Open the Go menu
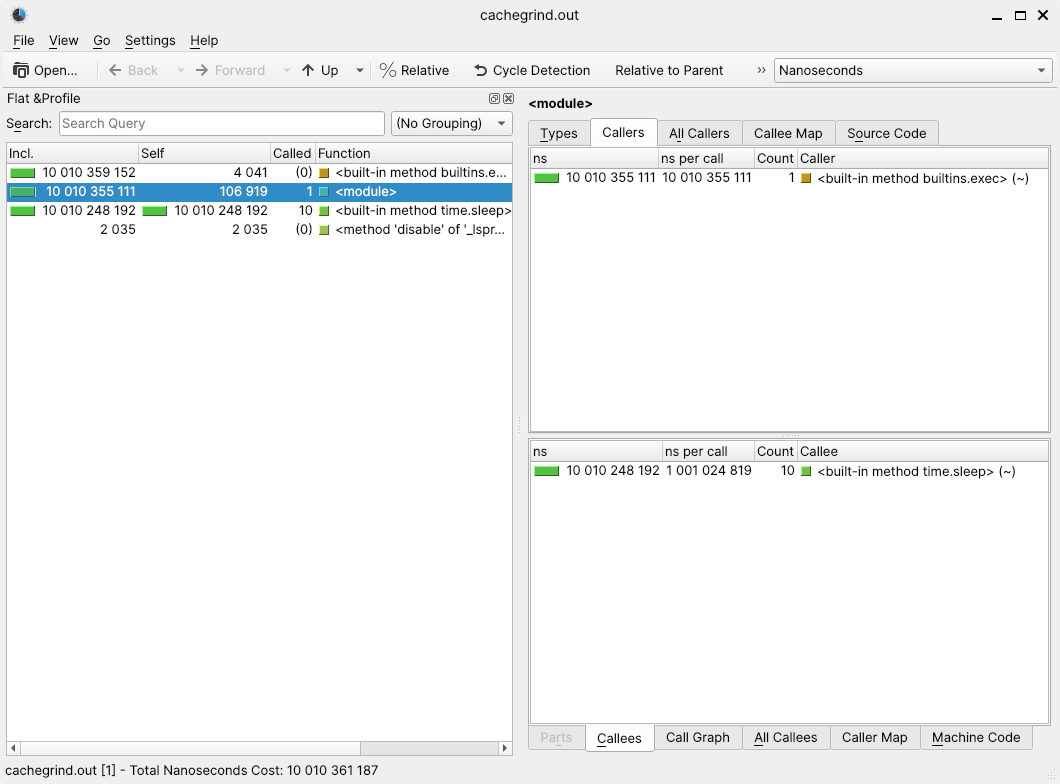 pyautogui.click(x=101, y=41)
